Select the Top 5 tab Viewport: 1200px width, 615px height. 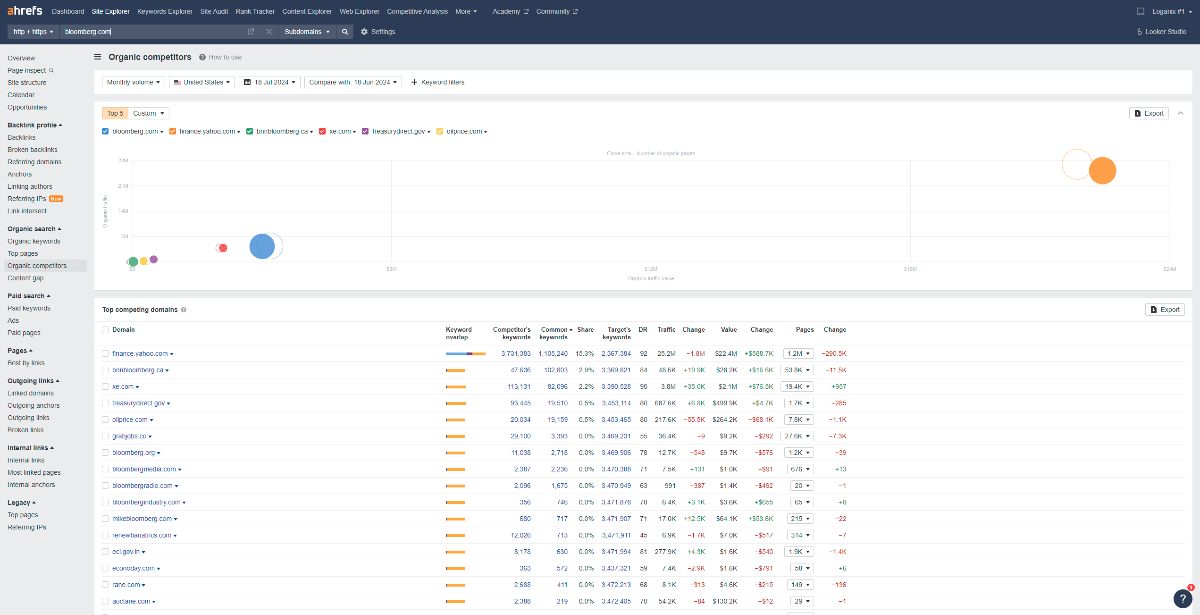click(x=116, y=113)
